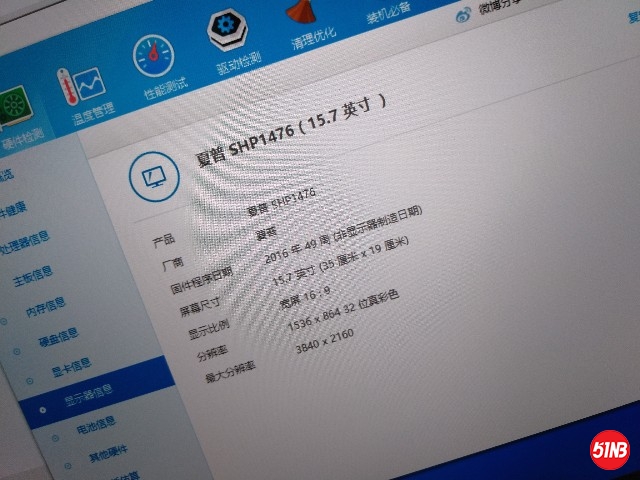Open the 性能测试 gauge icon

153,56
